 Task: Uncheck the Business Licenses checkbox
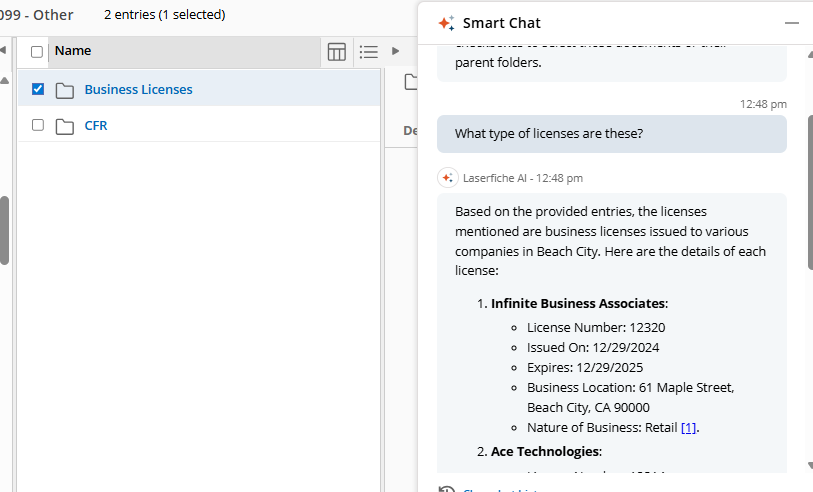[x=38, y=89]
